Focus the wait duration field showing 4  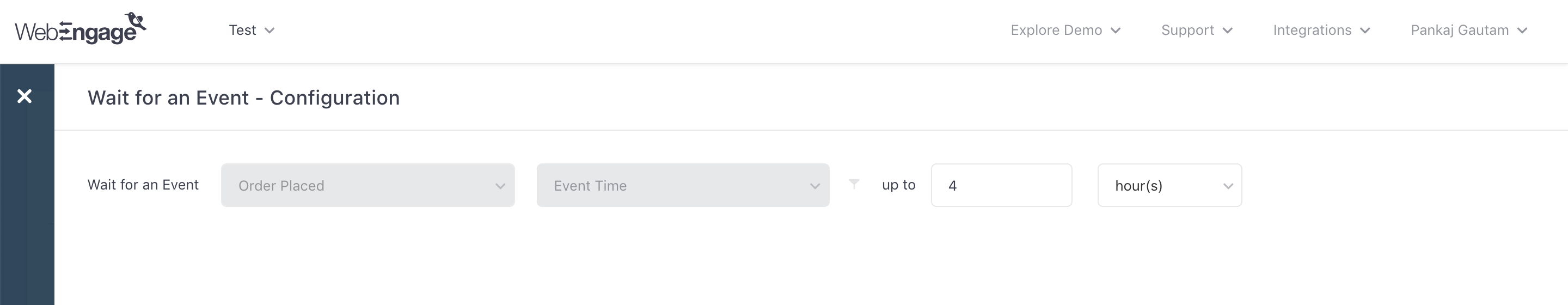click(x=1001, y=185)
